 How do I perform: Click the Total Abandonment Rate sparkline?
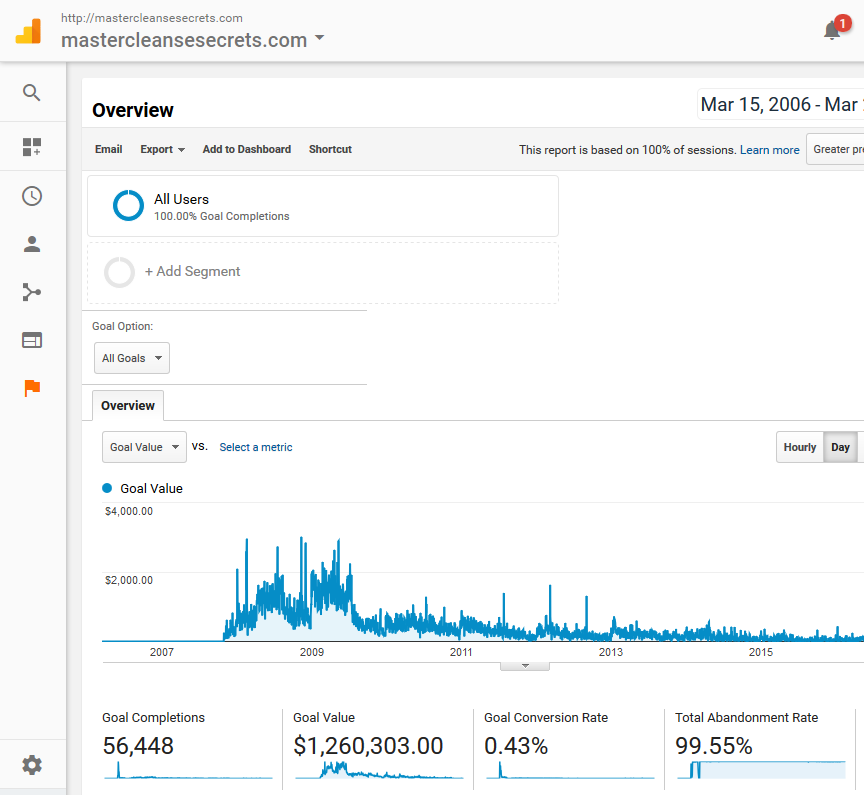pyautogui.click(x=761, y=770)
